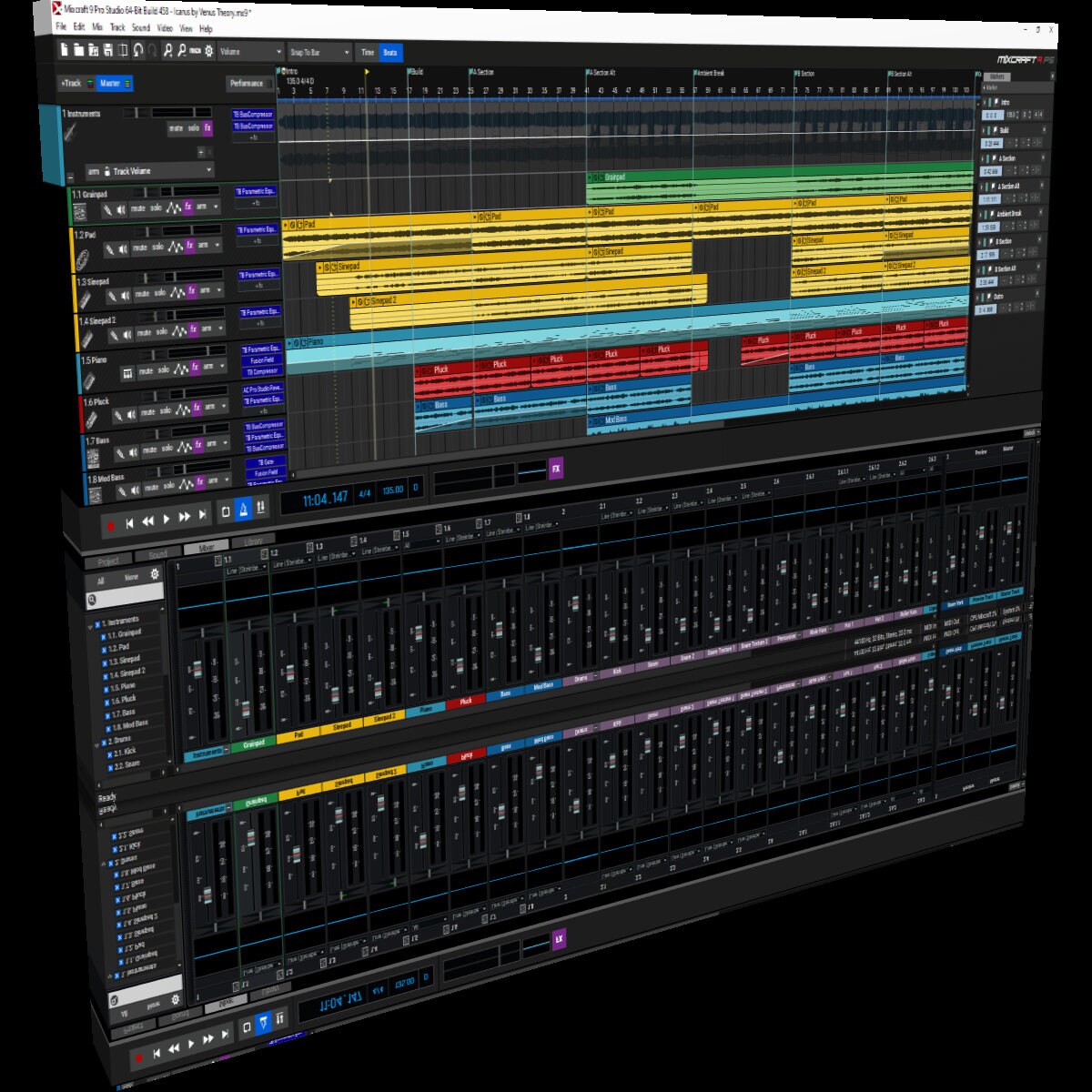Open the Volume automation type dropdown
The image size is (1092, 1092).
point(250,52)
